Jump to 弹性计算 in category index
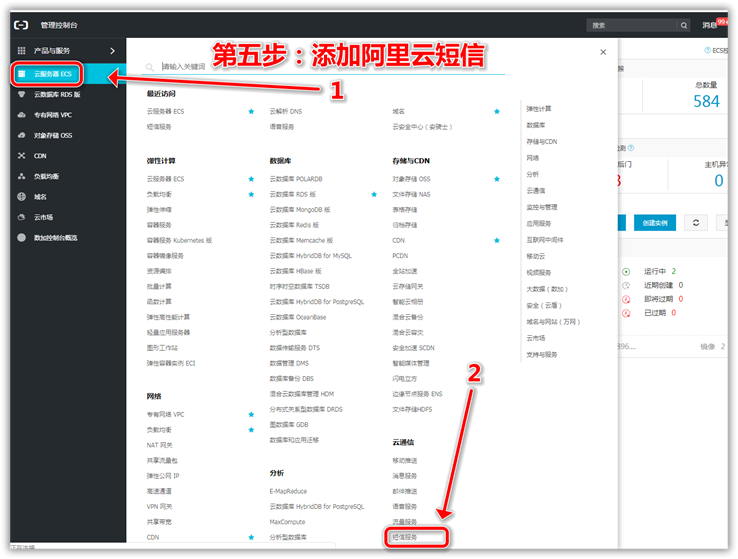 pos(538,109)
